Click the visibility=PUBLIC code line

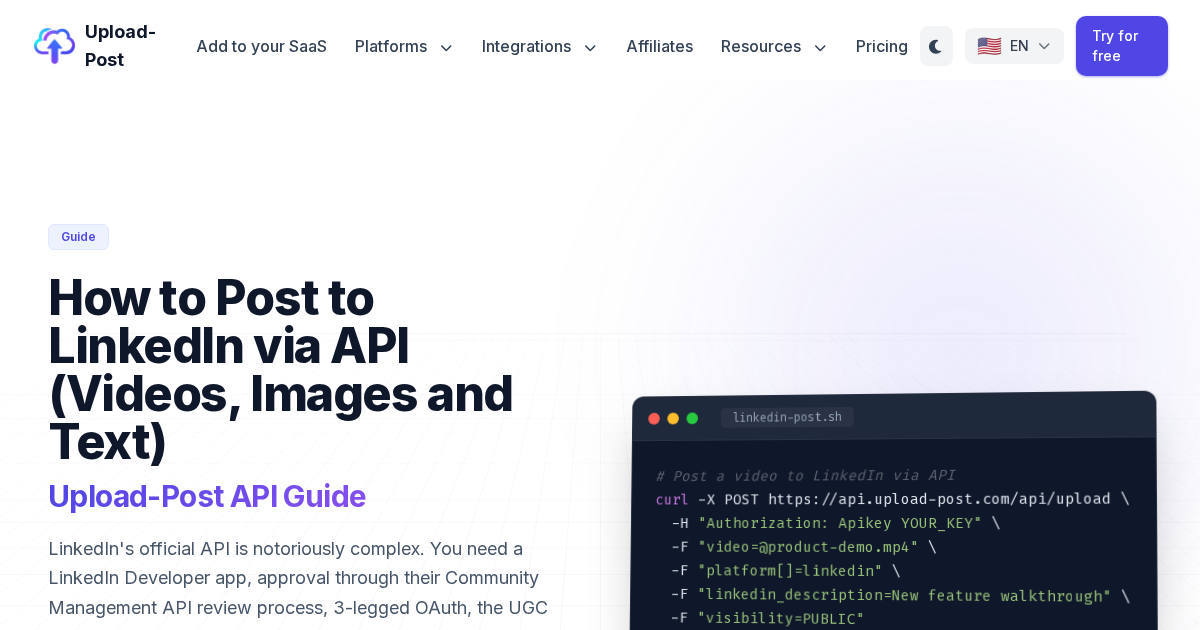[x=767, y=619]
